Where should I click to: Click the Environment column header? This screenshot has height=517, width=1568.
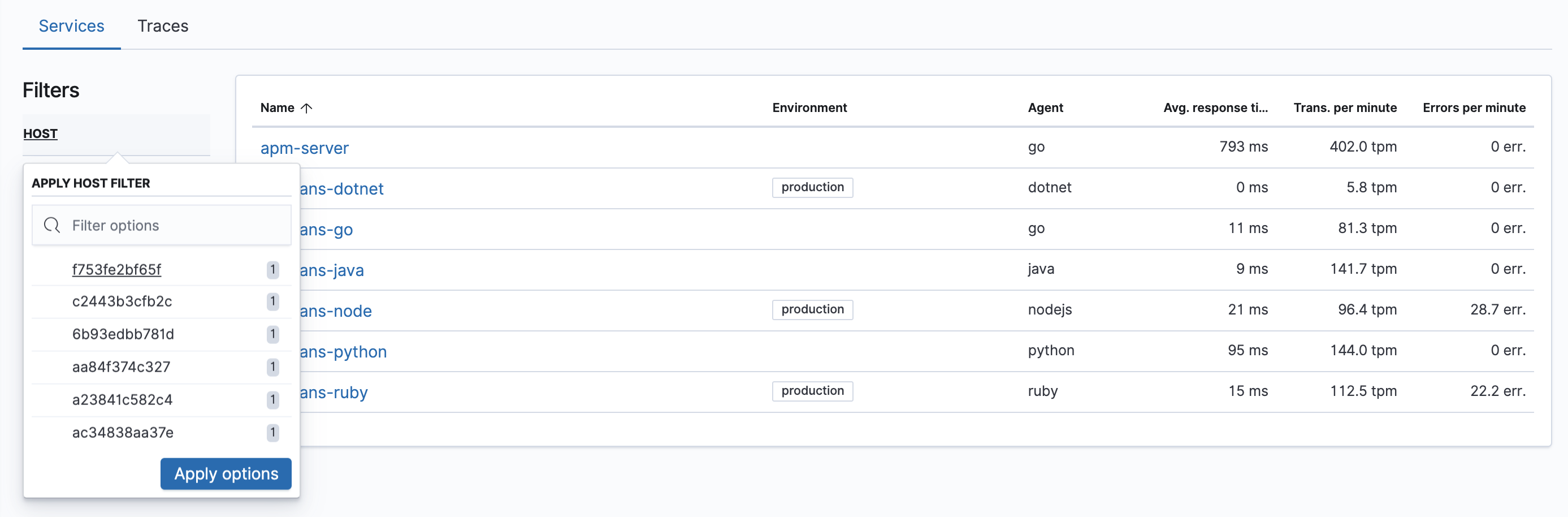pos(809,108)
